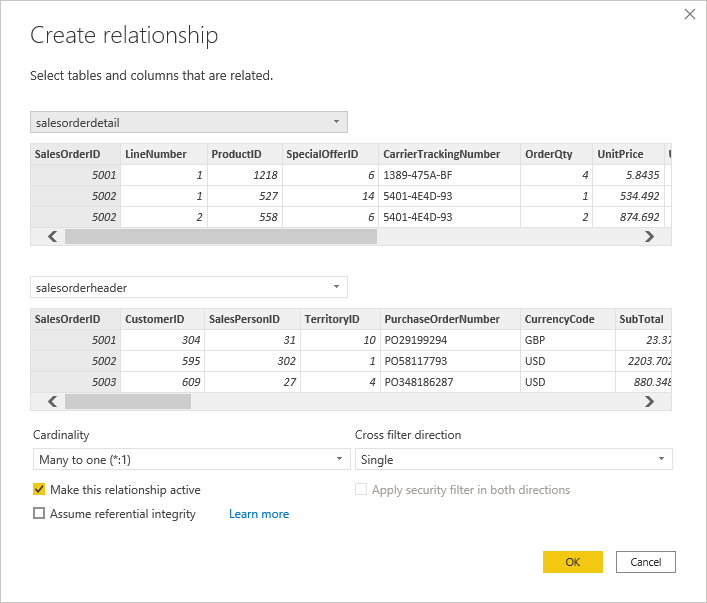Screen dimensions: 707x603
Task: Cancel the relationship dialog
Action: tap(646, 562)
